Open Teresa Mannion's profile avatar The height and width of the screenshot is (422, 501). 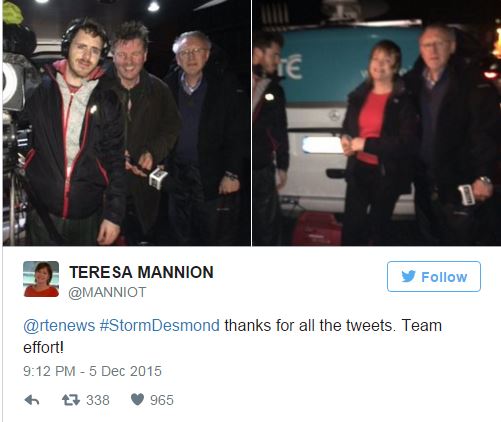click(x=41, y=279)
